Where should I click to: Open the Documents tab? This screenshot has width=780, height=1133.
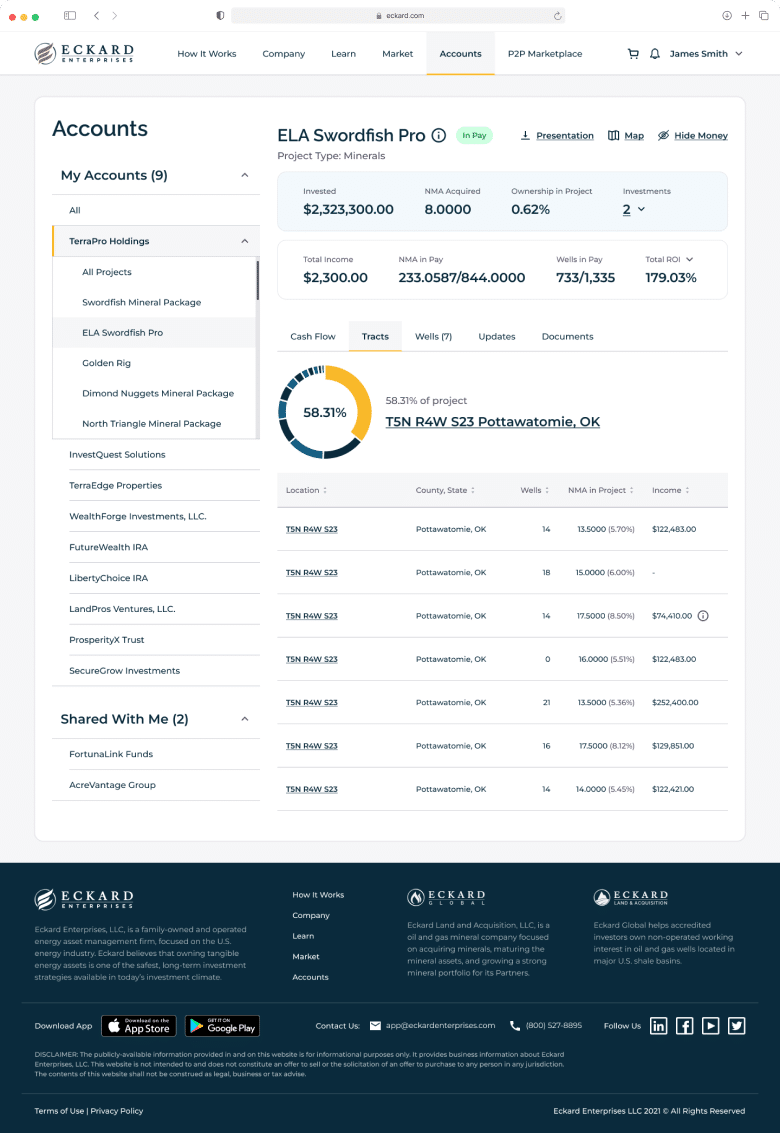(567, 337)
